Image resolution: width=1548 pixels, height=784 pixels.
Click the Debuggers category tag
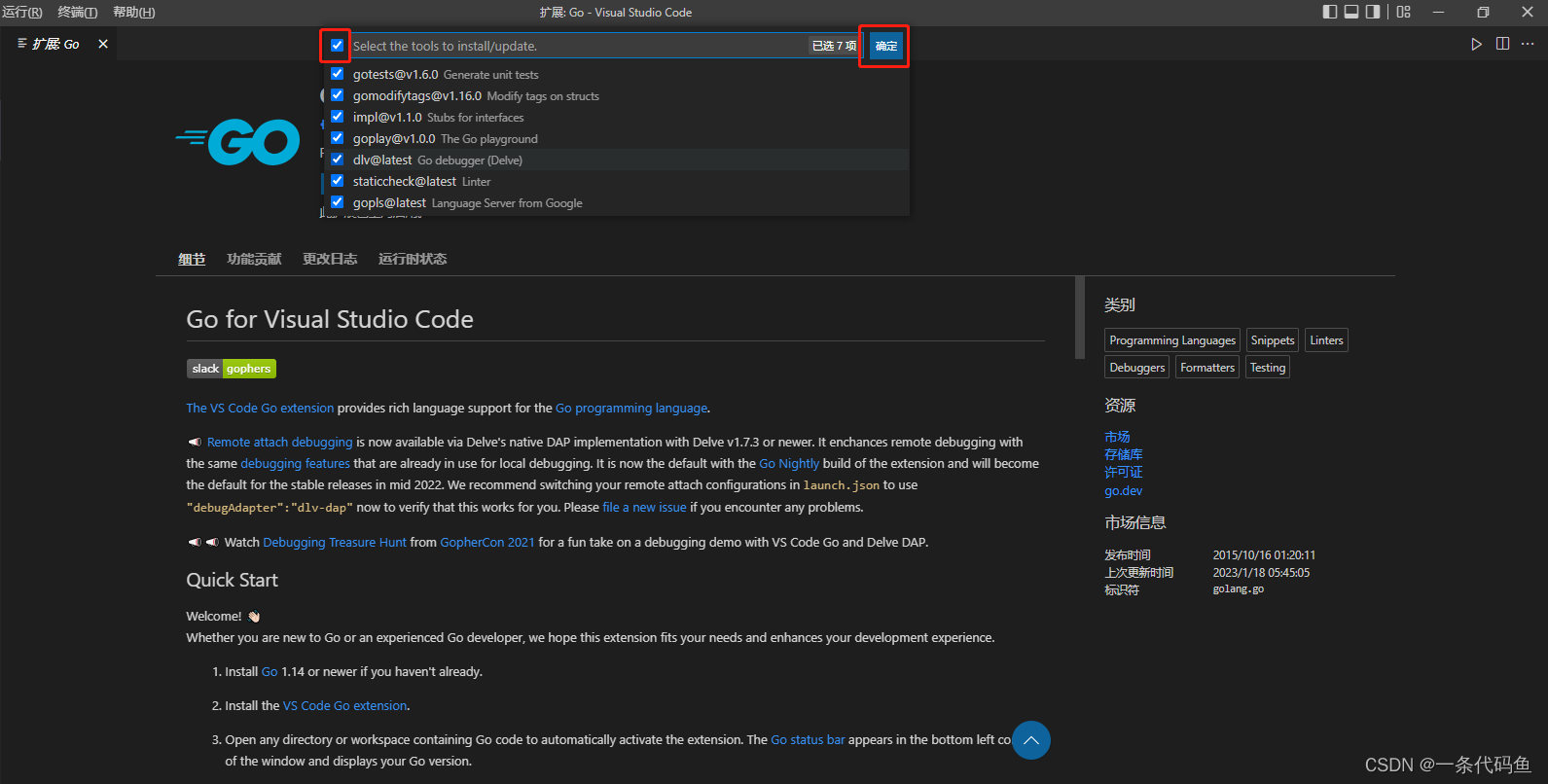[x=1137, y=368]
